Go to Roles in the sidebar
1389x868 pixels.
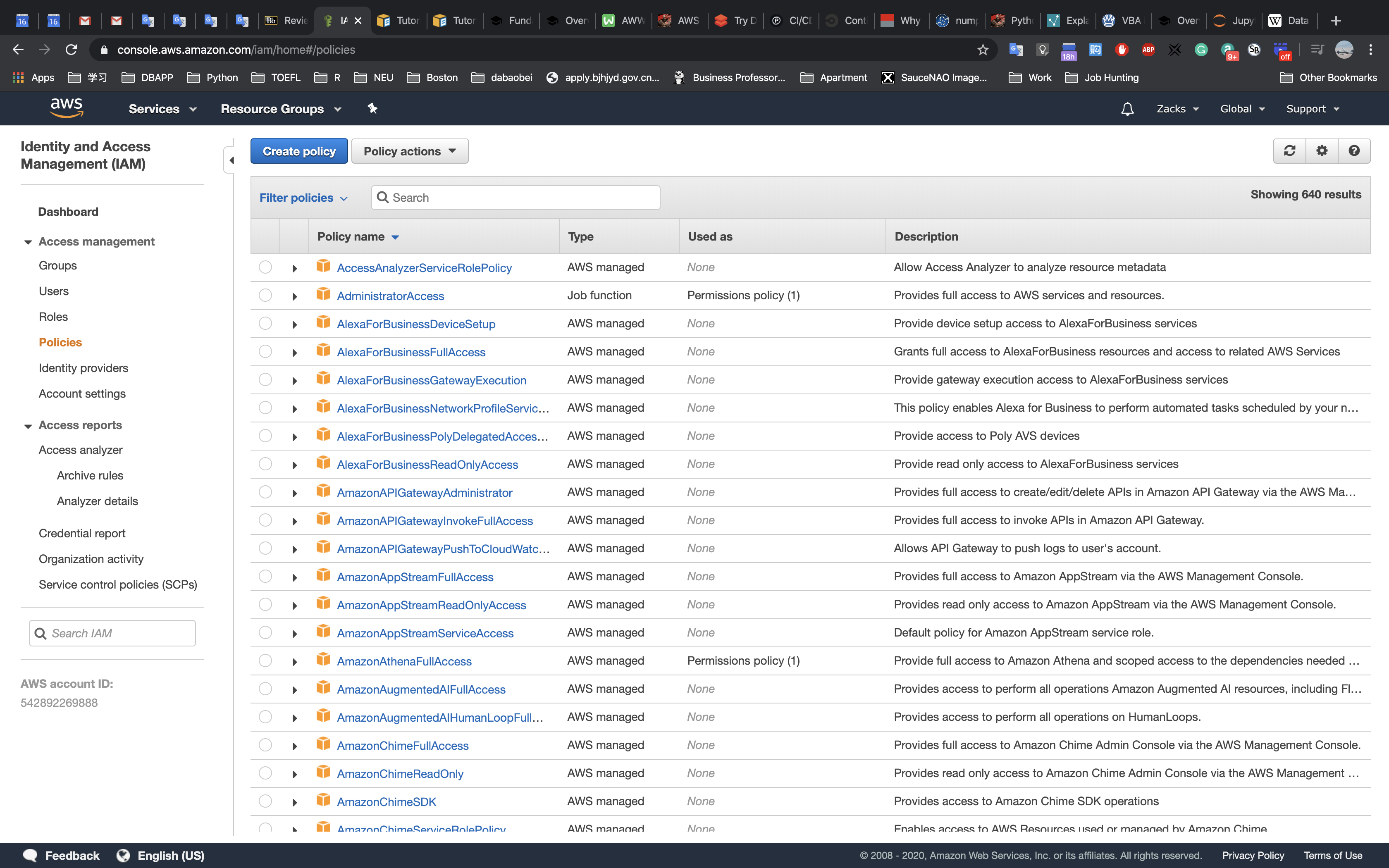pos(53,317)
